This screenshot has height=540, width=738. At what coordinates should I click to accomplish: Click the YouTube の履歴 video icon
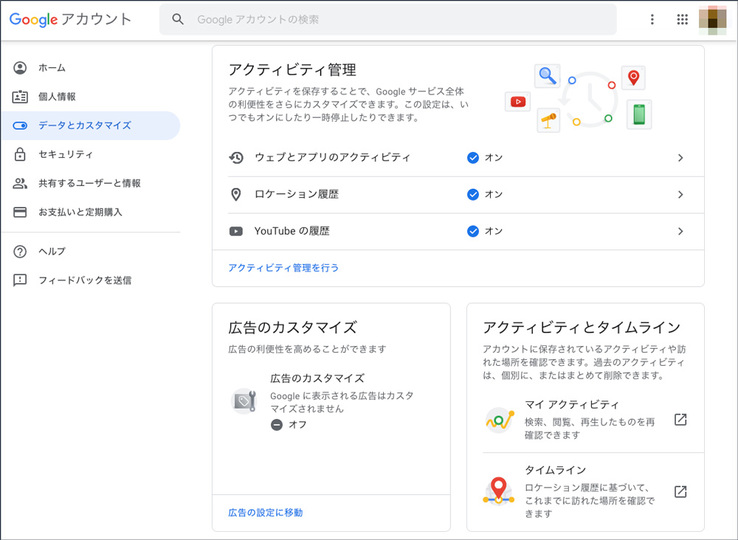point(236,231)
